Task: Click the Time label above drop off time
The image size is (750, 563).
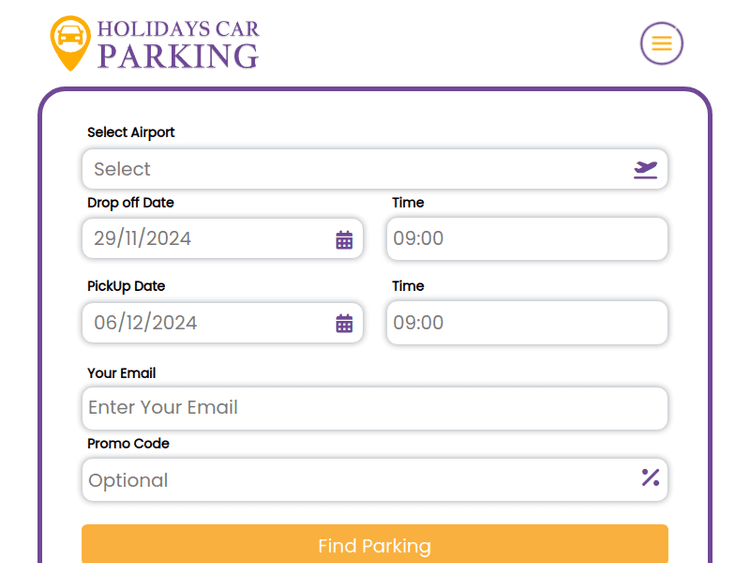Action: [x=408, y=202]
